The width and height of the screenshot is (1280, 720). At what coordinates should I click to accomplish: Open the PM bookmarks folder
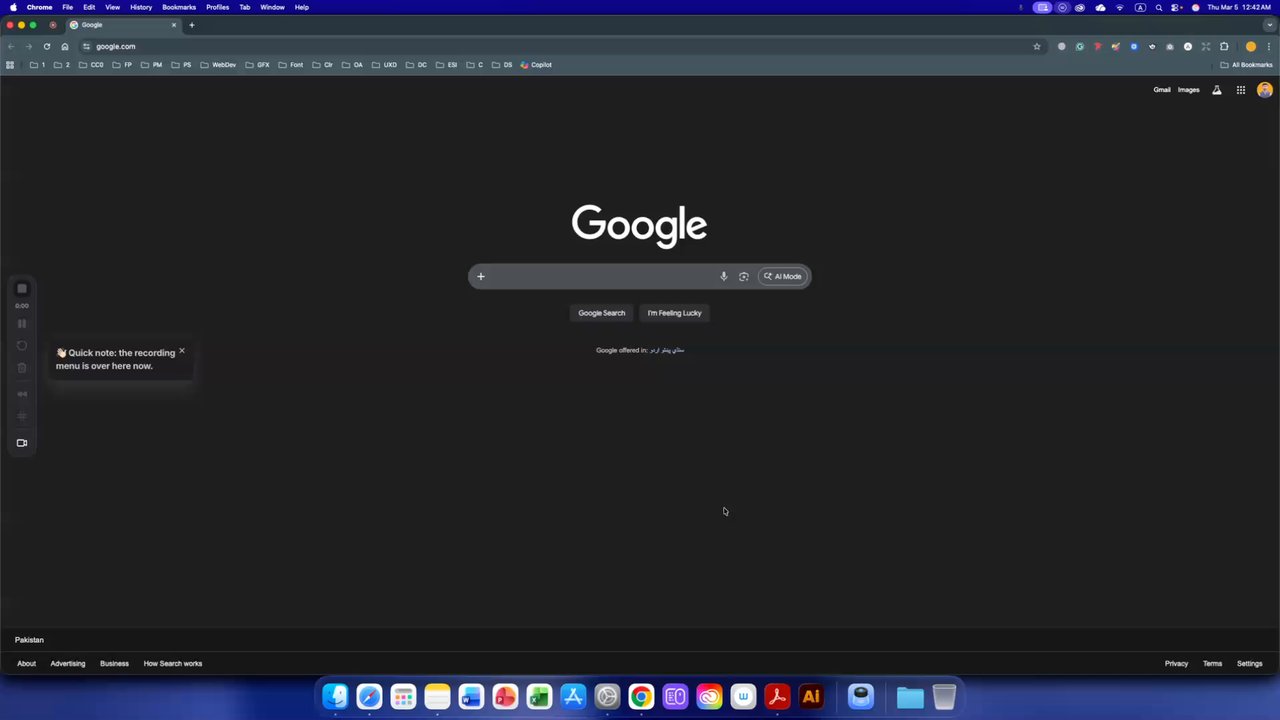coord(152,65)
